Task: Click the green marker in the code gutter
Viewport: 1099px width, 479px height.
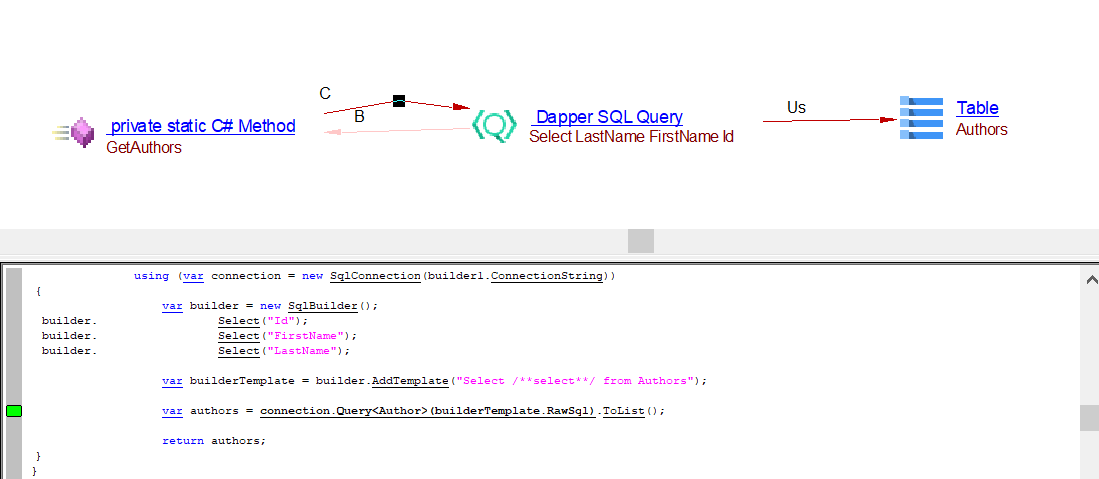Action: click(x=14, y=411)
